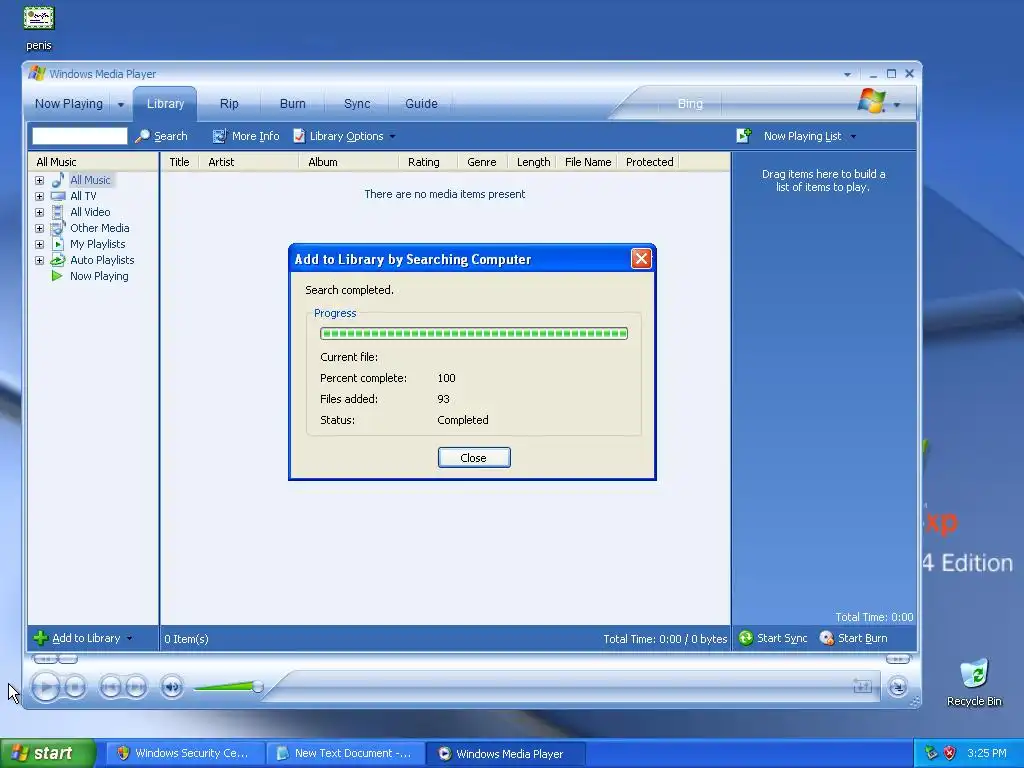The width and height of the screenshot is (1024, 768).
Task: Switch to skin mode icon at bottom right
Action: coord(898,686)
